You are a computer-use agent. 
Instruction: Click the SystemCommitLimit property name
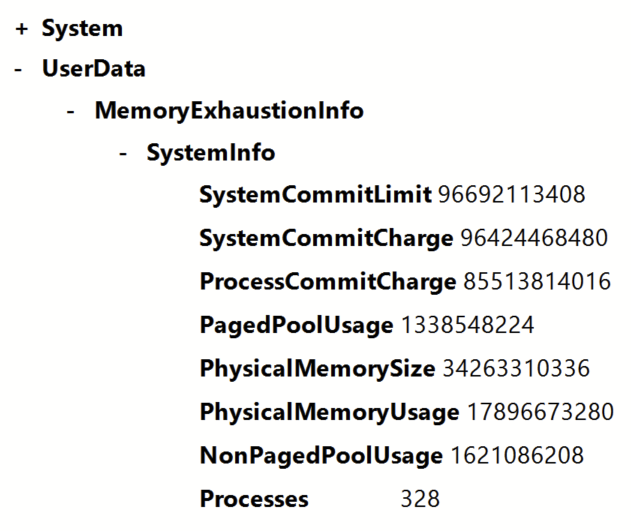click(x=316, y=195)
